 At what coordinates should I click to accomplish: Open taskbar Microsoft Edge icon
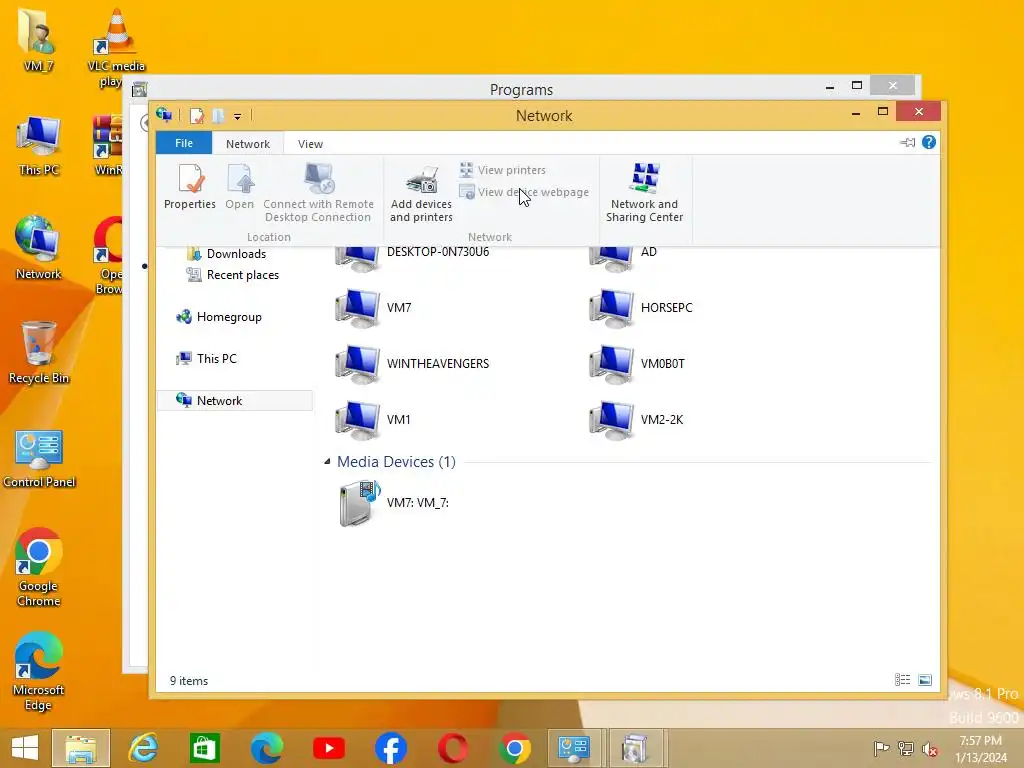click(266, 748)
